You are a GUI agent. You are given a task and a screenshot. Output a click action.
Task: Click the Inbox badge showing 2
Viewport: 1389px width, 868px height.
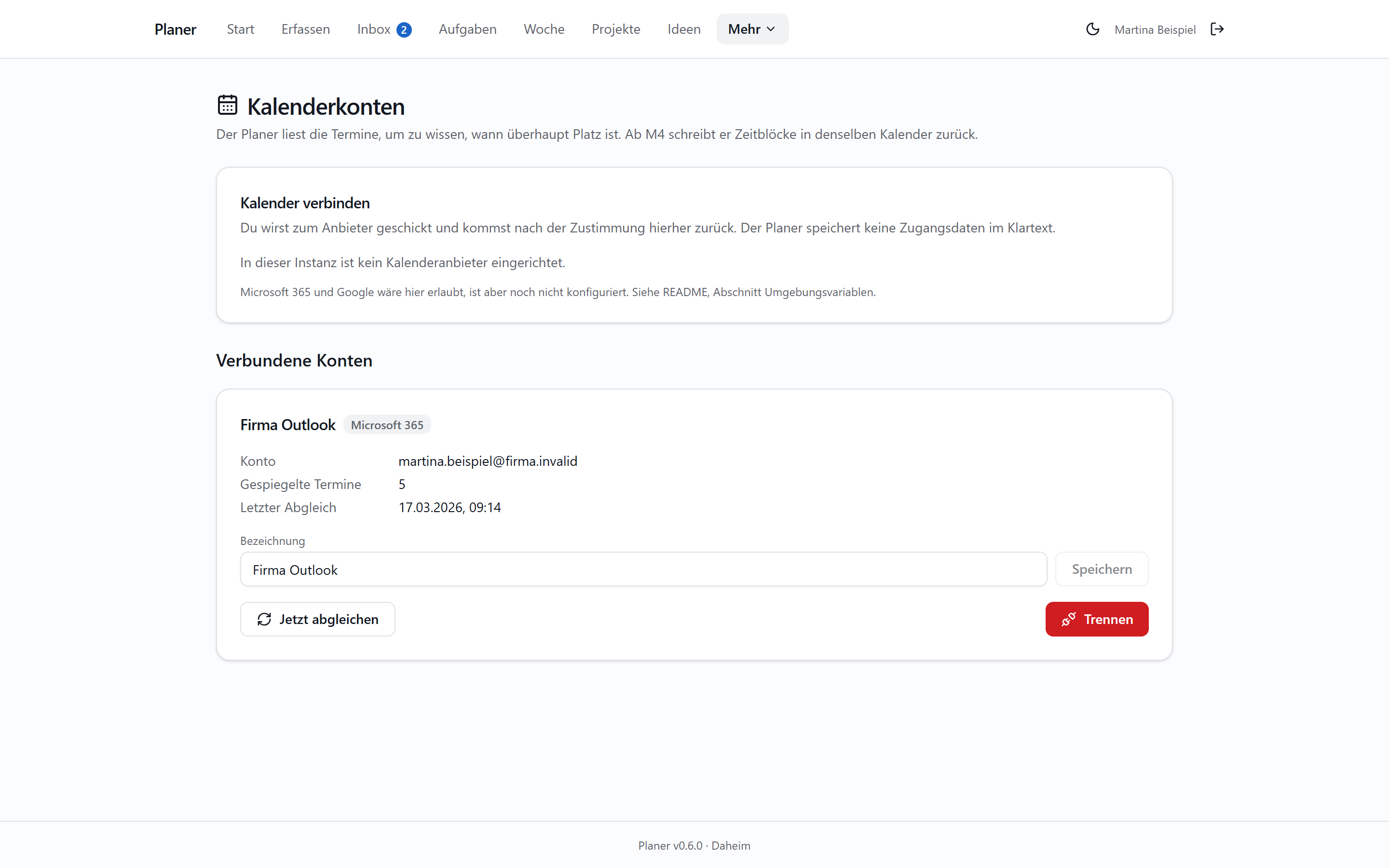(404, 29)
